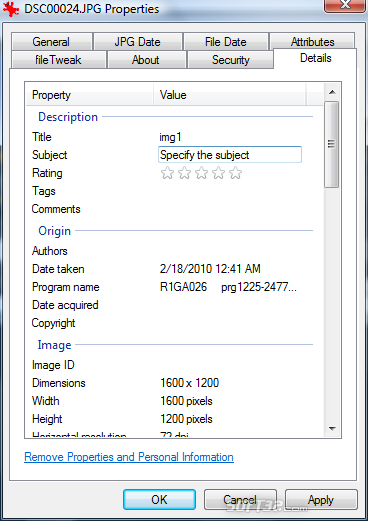Select the Dimensions label
Viewport: 368px width, 521px height.
coord(59,383)
